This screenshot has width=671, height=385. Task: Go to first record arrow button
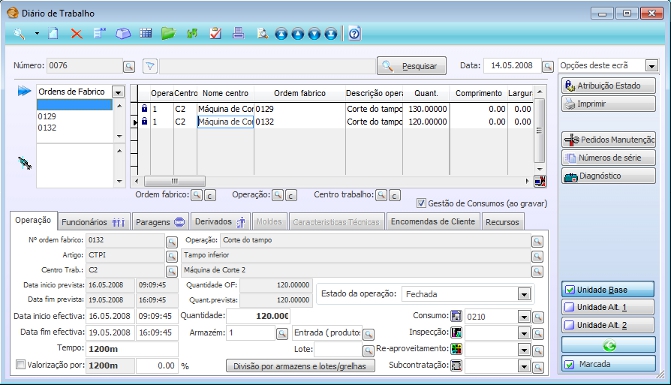coord(281,34)
